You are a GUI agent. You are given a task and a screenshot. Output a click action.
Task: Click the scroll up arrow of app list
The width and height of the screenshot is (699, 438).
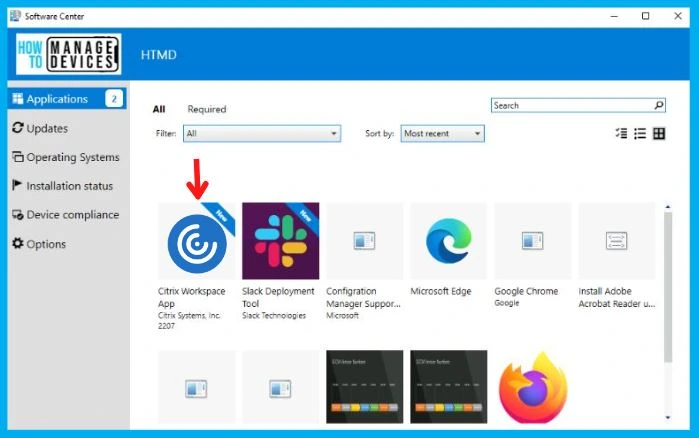(668, 207)
